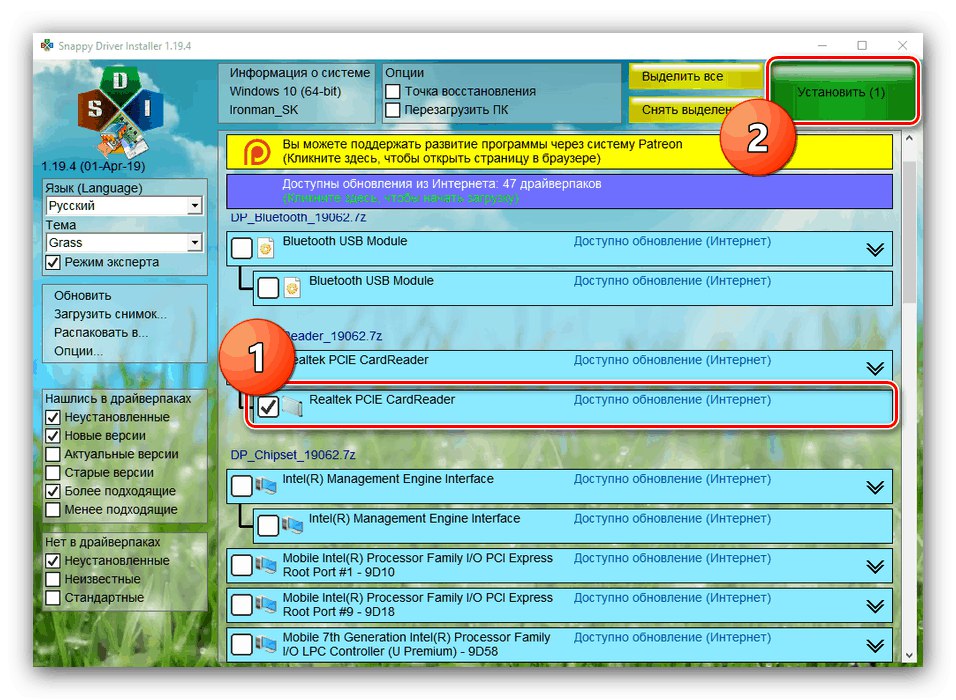Click chipset icon of nested Intel Management Engine Interface row

tap(292, 526)
